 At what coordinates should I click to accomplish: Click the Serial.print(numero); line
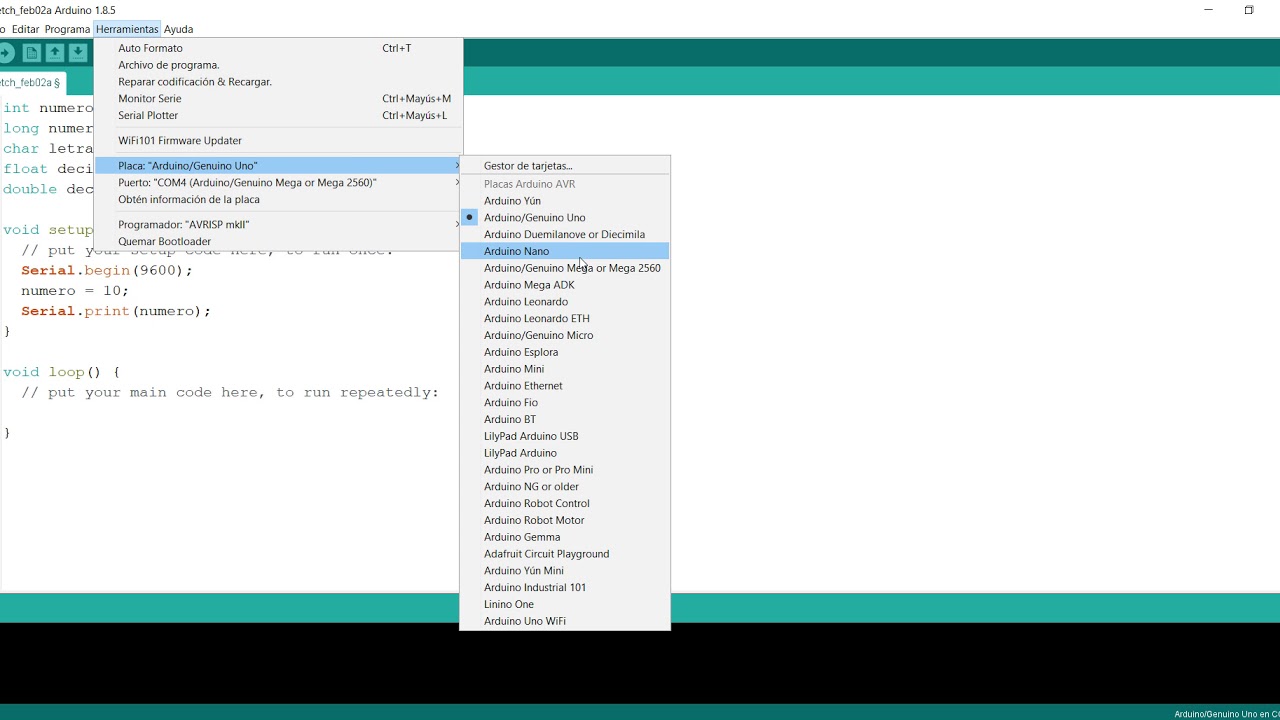click(x=116, y=311)
